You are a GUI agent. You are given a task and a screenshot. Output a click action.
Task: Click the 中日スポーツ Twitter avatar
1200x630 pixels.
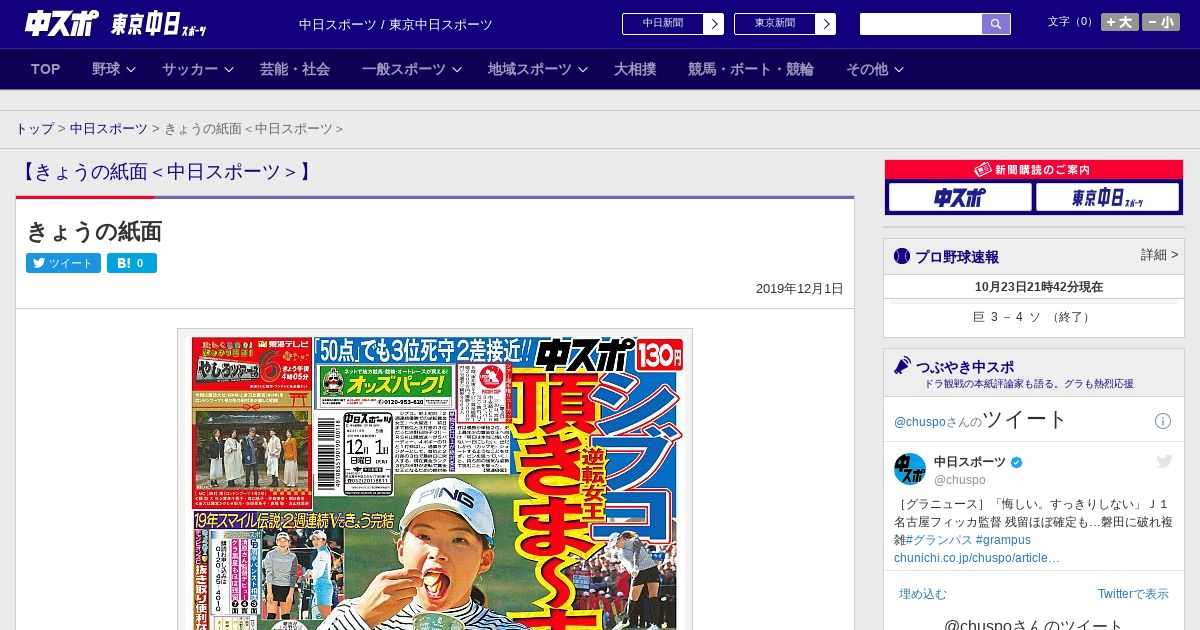pos(910,469)
